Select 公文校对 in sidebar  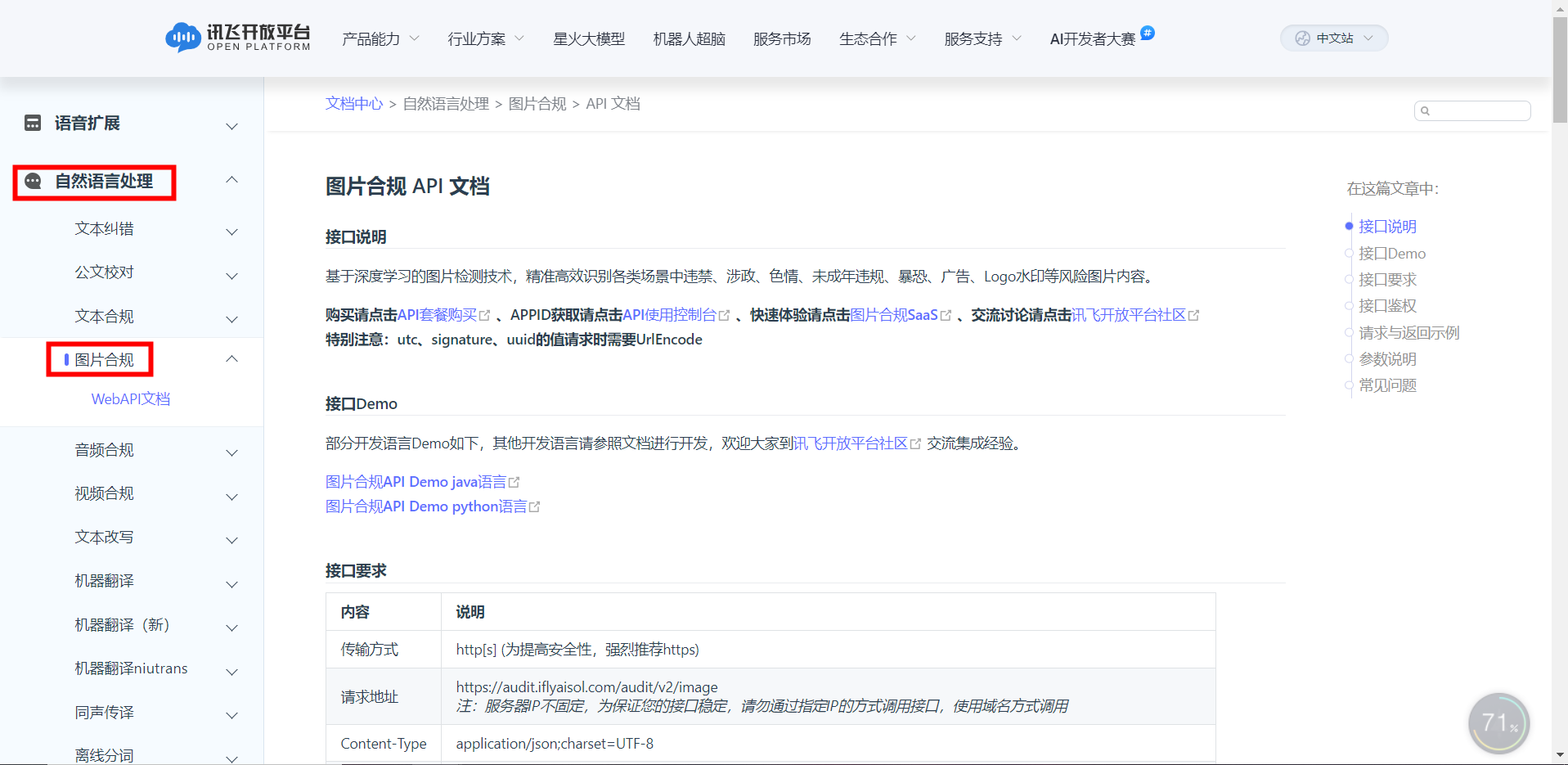(104, 272)
